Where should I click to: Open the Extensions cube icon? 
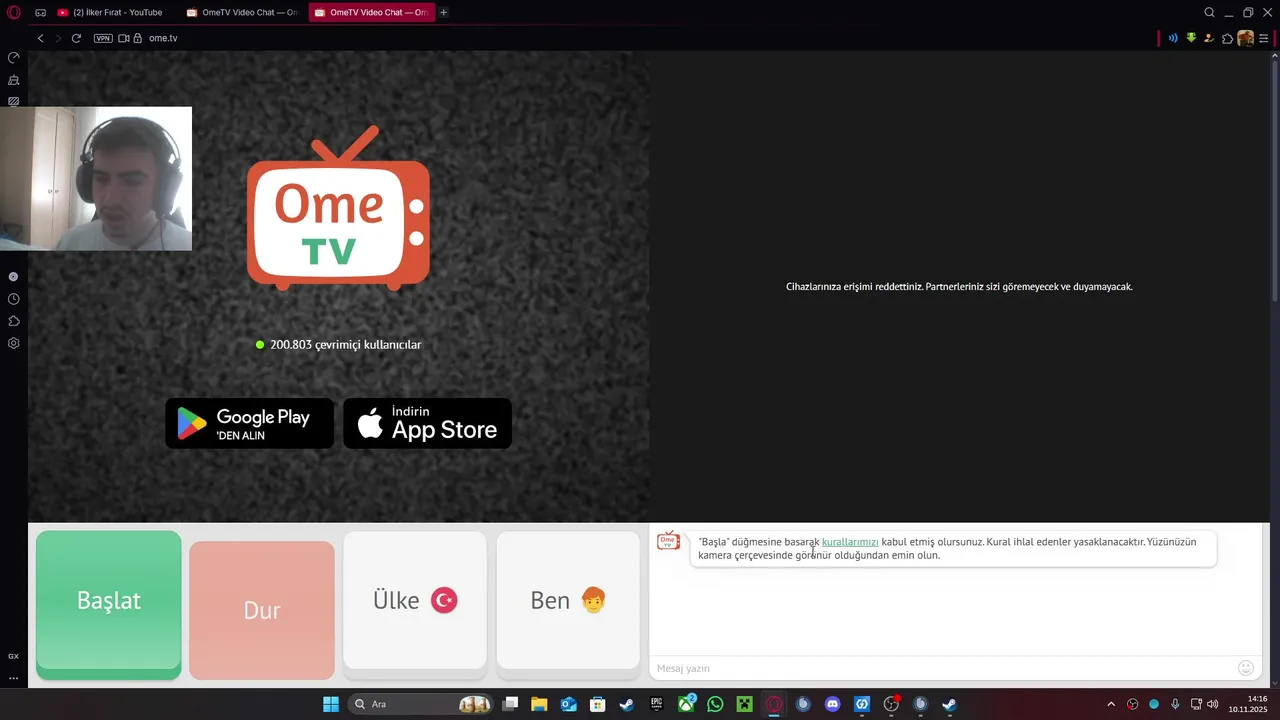tap(1227, 38)
